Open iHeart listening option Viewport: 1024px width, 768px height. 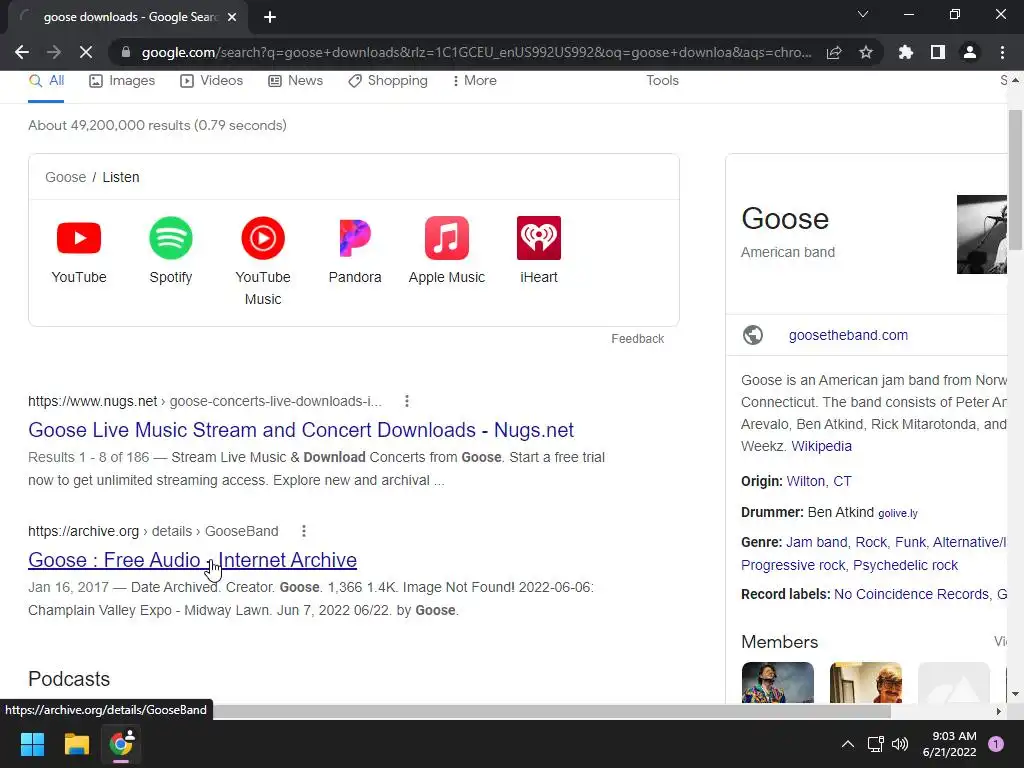click(x=539, y=251)
